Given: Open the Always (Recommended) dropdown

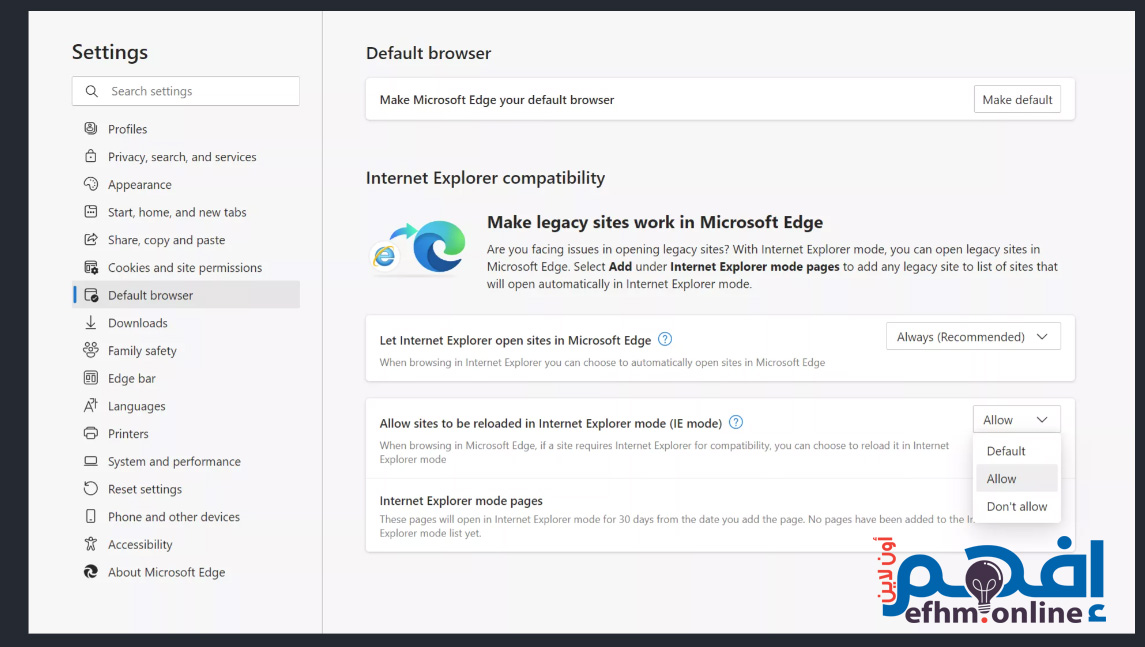Looking at the screenshot, I should coord(972,337).
